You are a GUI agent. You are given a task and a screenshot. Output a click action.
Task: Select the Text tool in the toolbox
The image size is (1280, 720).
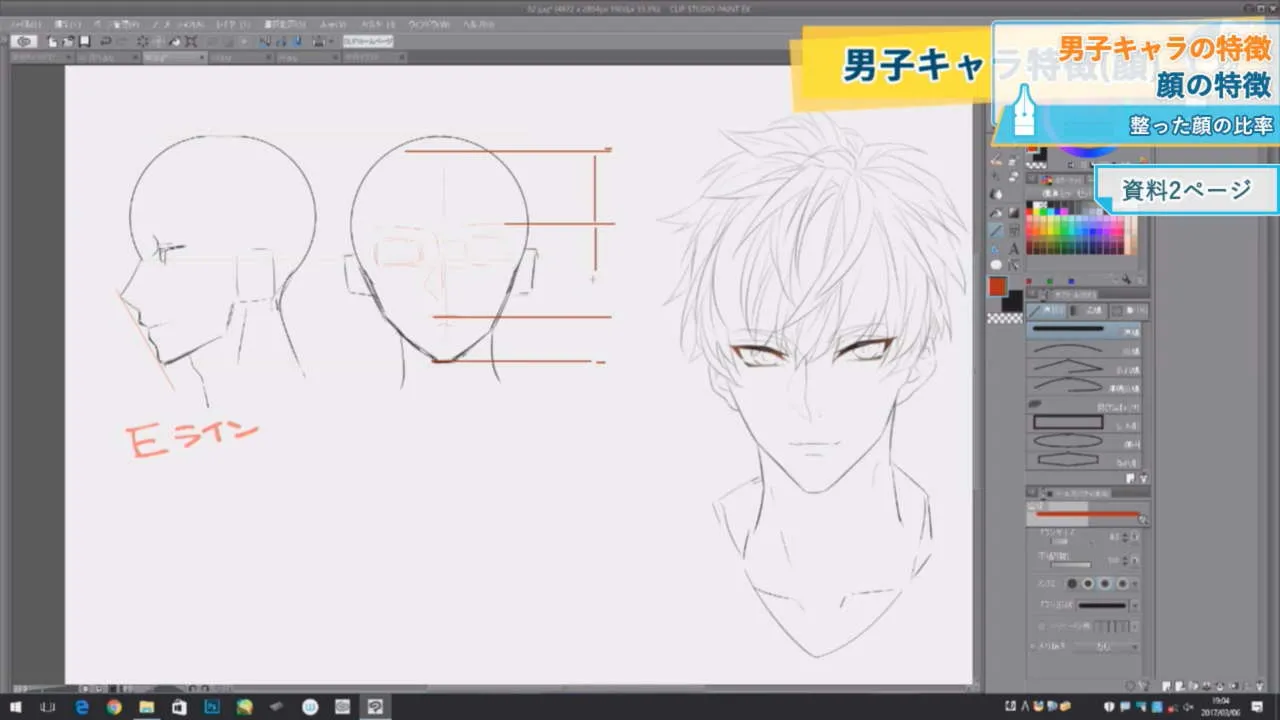click(x=1014, y=247)
